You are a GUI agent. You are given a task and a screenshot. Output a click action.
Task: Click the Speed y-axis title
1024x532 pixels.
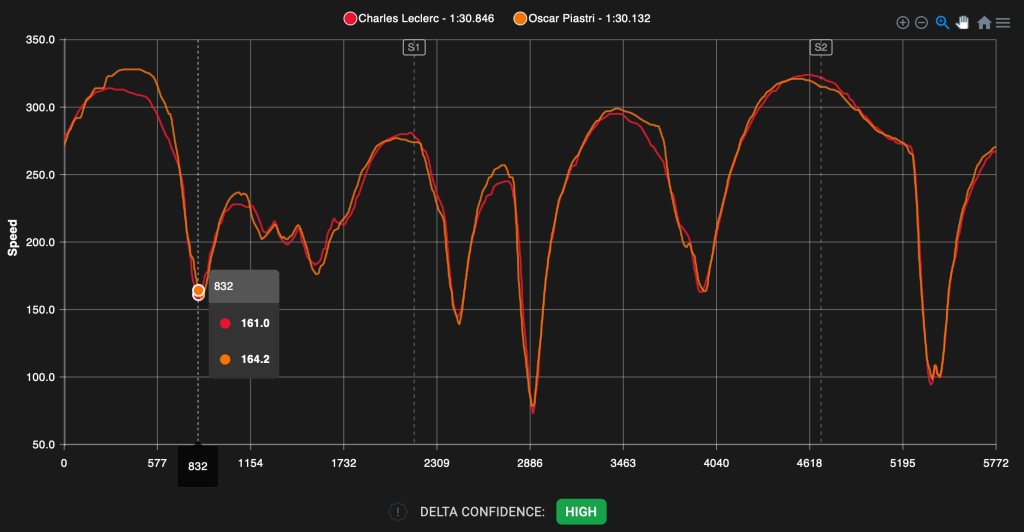(x=12, y=238)
